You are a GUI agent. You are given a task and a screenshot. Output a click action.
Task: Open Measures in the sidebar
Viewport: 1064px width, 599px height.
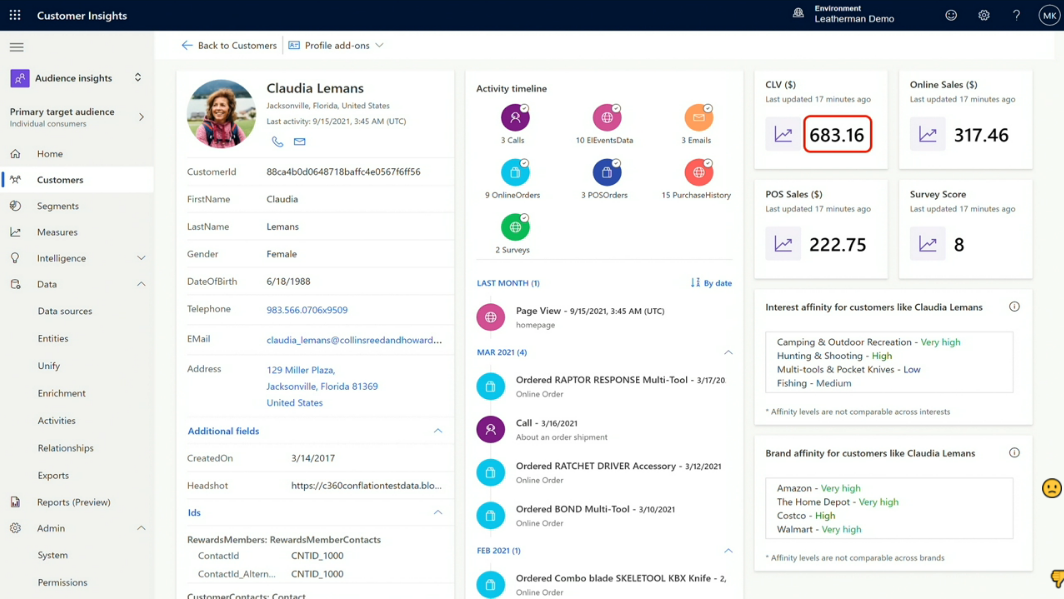(x=57, y=232)
